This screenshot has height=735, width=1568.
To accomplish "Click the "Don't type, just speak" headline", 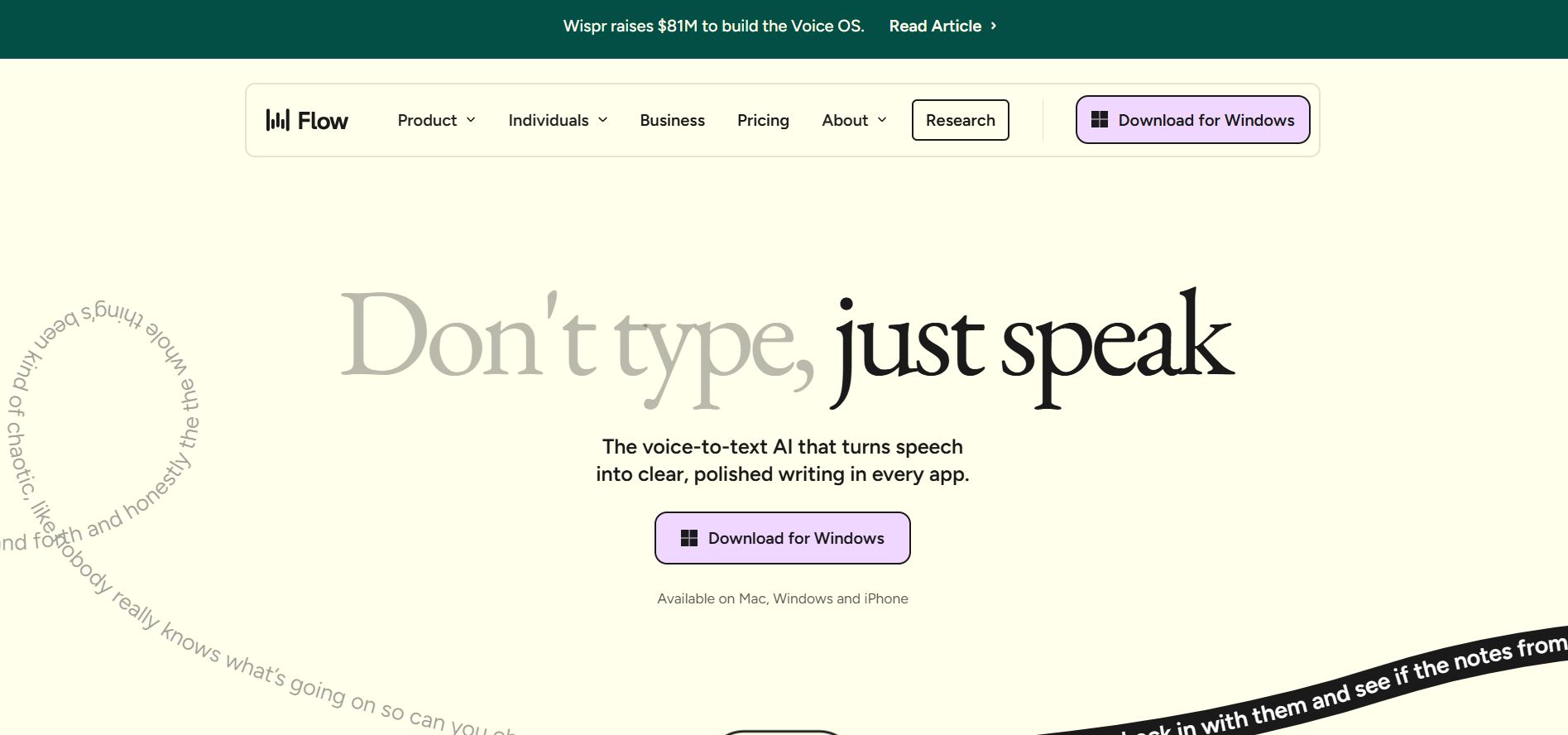I will 787,348.
